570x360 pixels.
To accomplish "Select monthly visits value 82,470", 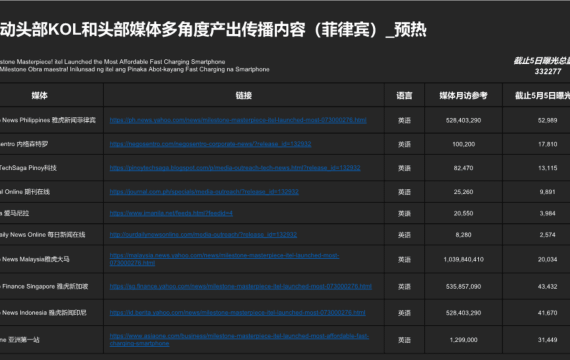I will click(463, 168).
